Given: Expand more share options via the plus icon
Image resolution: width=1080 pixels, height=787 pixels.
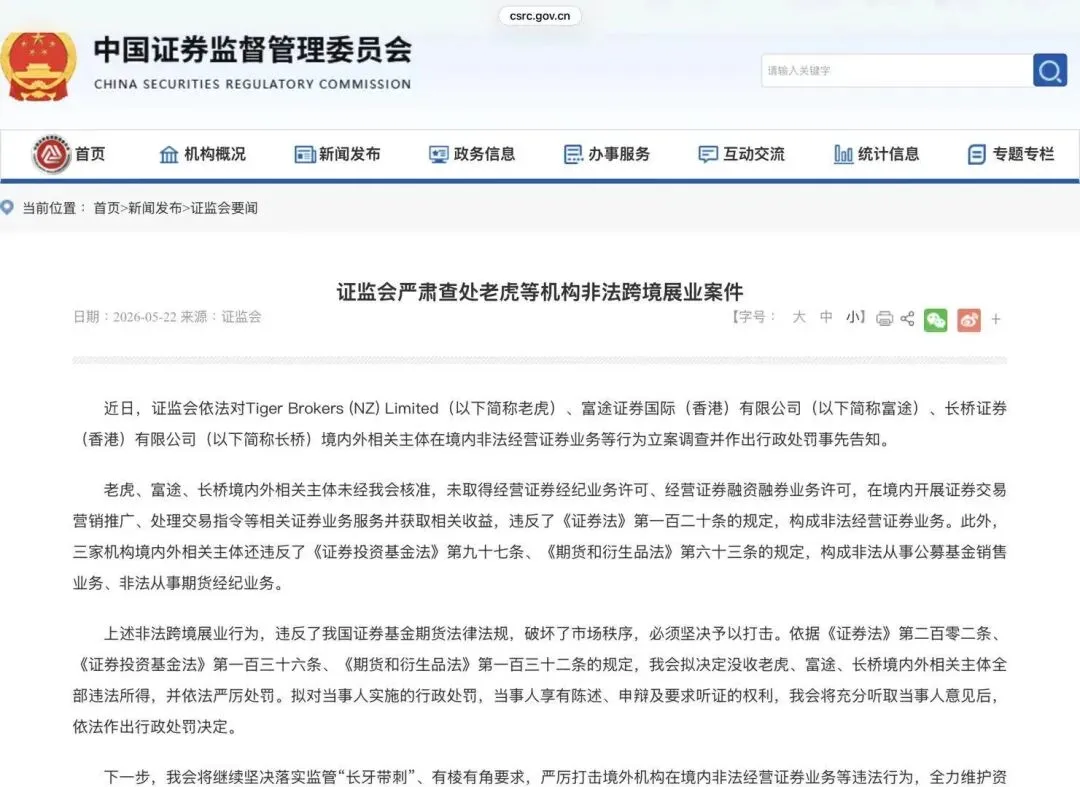Looking at the screenshot, I should (995, 319).
